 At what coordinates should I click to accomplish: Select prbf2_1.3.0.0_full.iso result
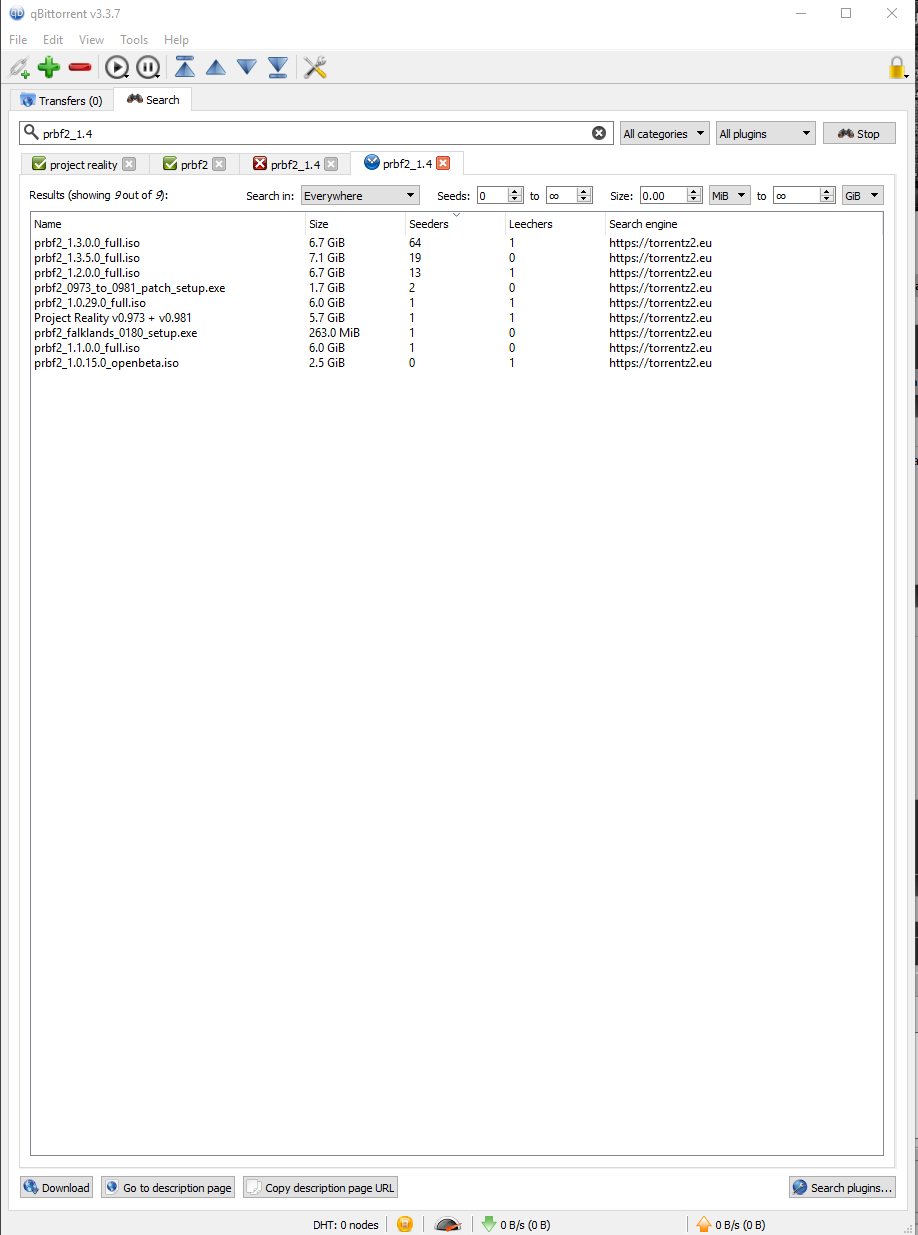456,242
